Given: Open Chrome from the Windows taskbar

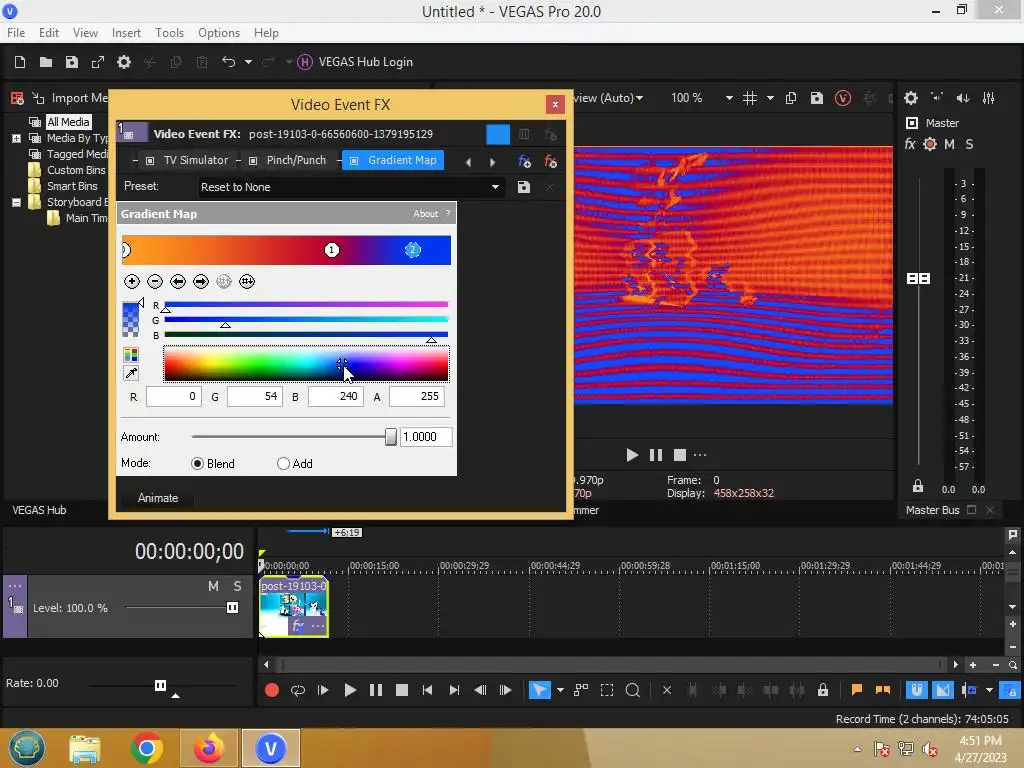Looking at the screenshot, I should 146,748.
